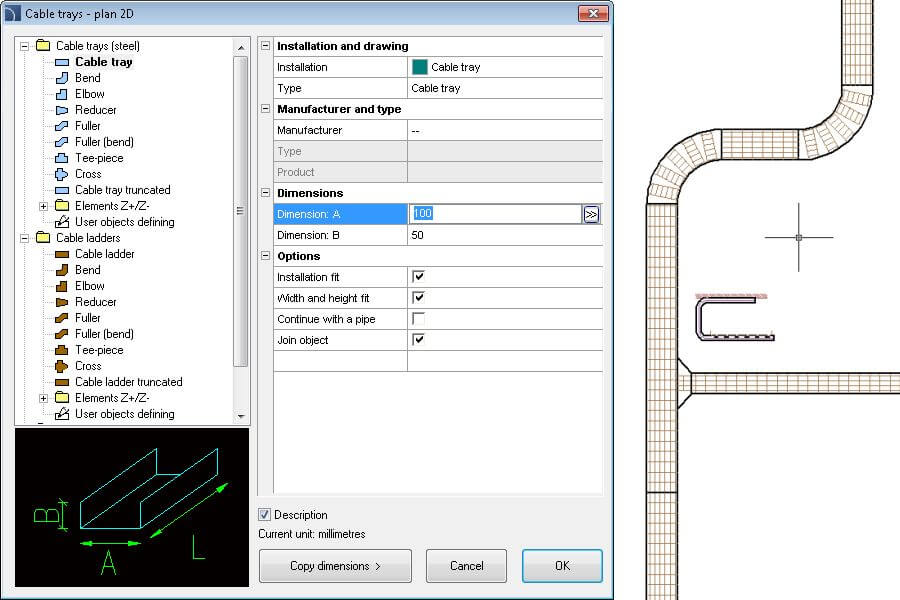Screen dimensions: 900x600
Task: Click the Copy dimensions button
Action: tap(335, 566)
